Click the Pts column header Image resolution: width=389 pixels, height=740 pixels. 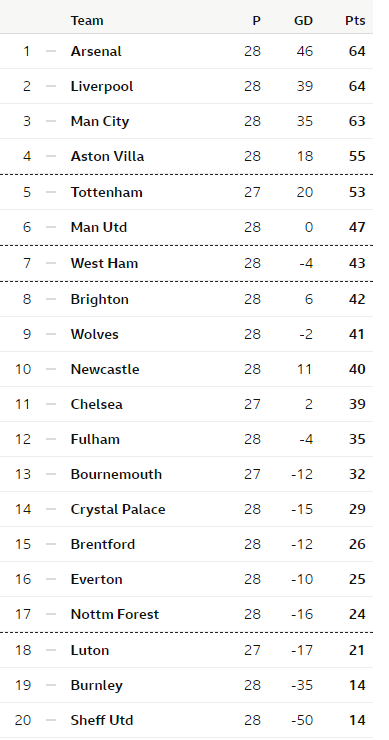point(355,21)
